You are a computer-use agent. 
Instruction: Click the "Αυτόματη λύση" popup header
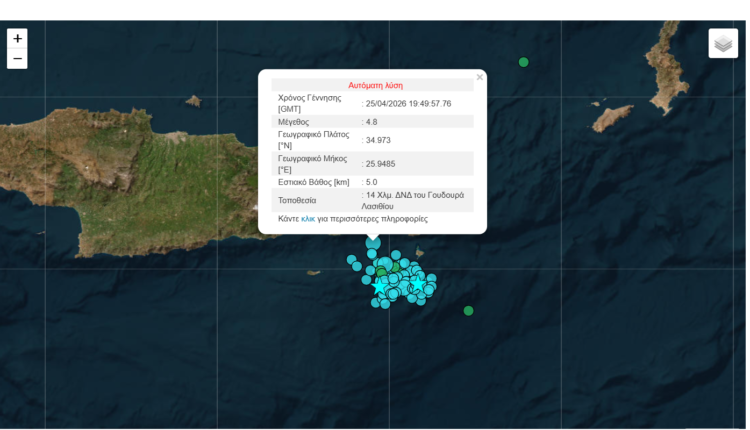(375, 86)
